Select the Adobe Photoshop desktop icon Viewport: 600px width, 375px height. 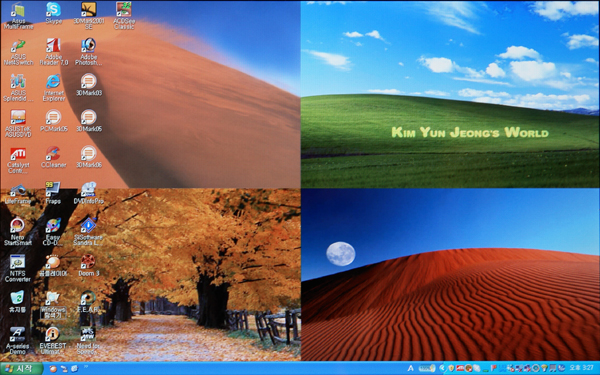pyautogui.click(x=89, y=51)
